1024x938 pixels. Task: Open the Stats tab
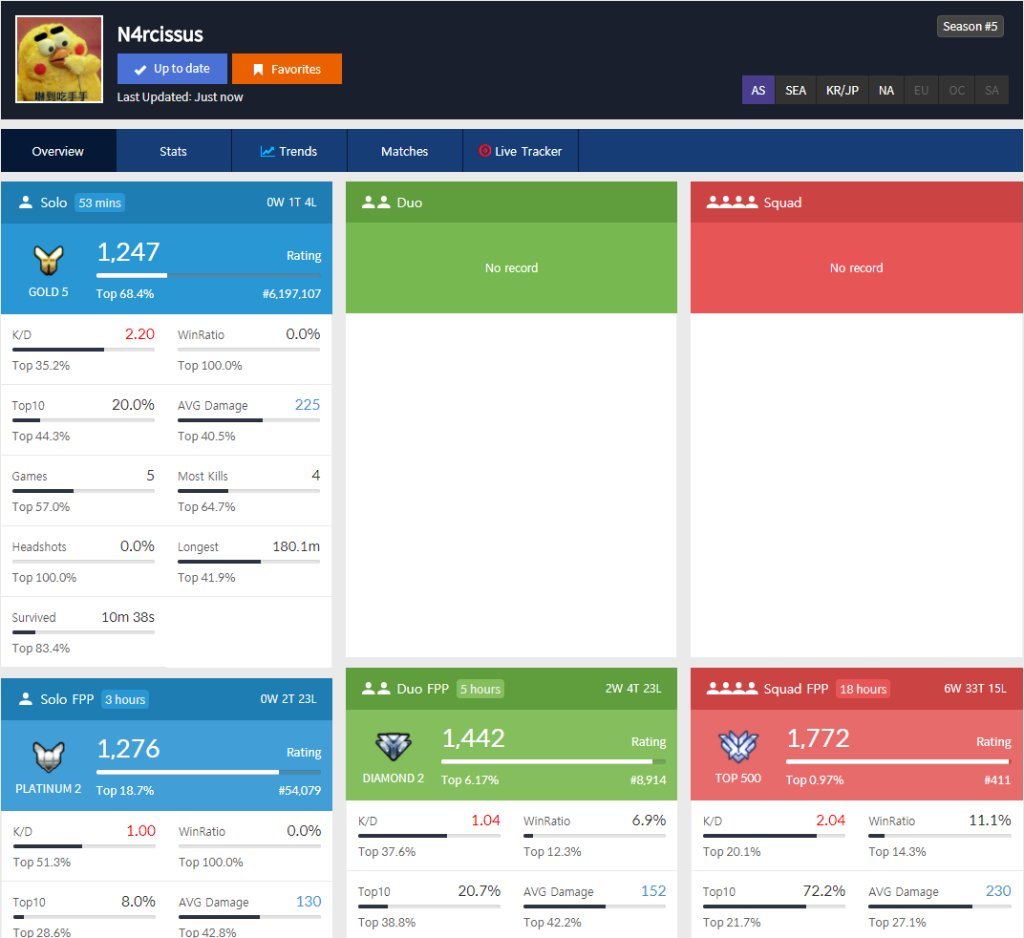click(173, 151)
